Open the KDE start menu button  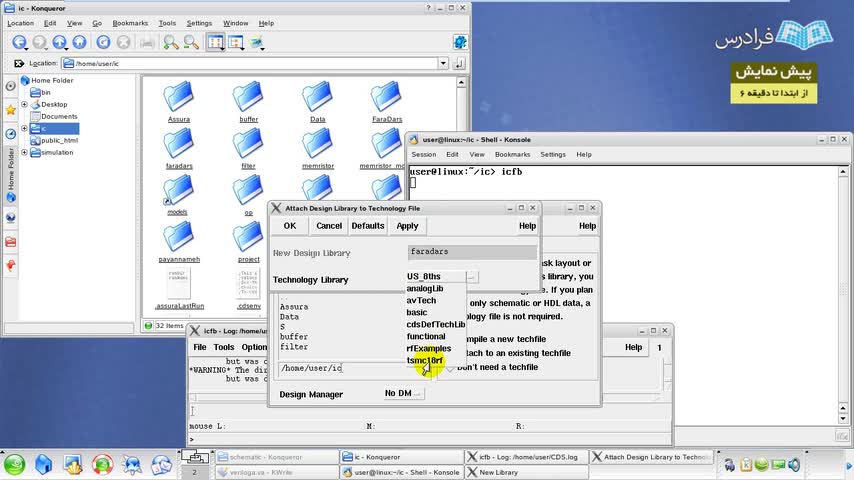[15, 465]
